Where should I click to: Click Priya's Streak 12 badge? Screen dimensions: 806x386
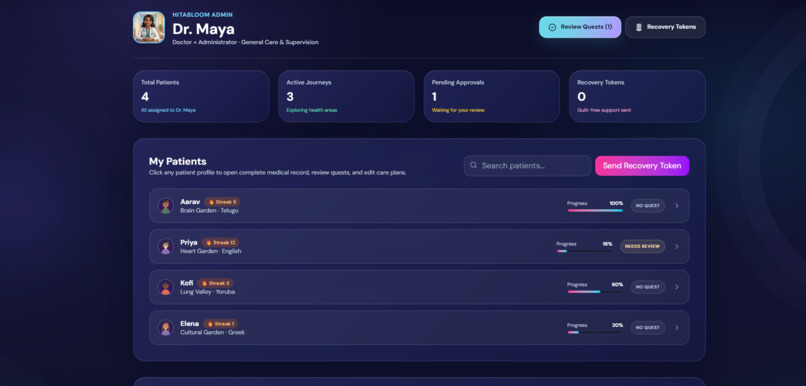(220, 242)
